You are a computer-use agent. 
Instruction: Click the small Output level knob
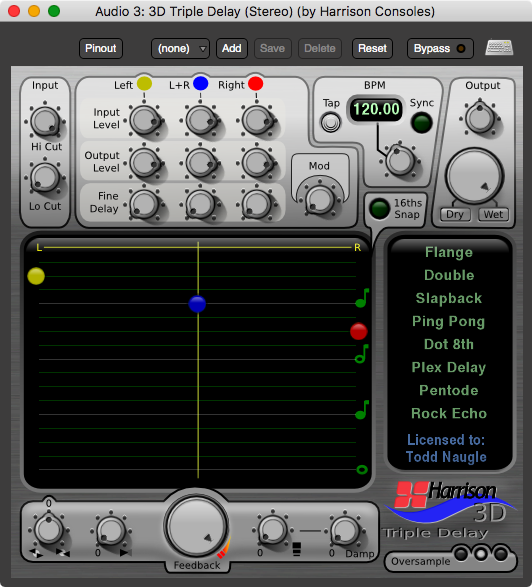point(480,118)
